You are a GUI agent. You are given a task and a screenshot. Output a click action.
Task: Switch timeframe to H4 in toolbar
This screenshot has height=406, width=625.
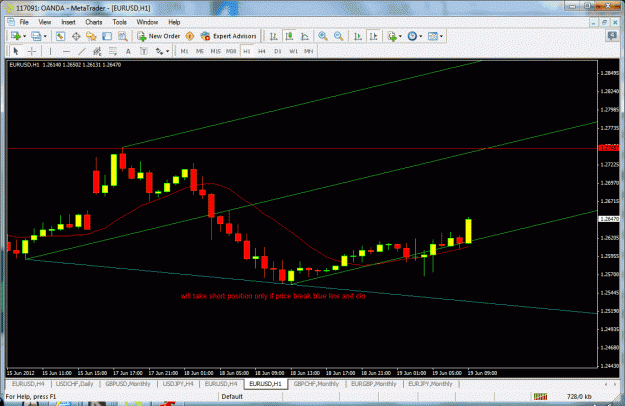(262, 51)
